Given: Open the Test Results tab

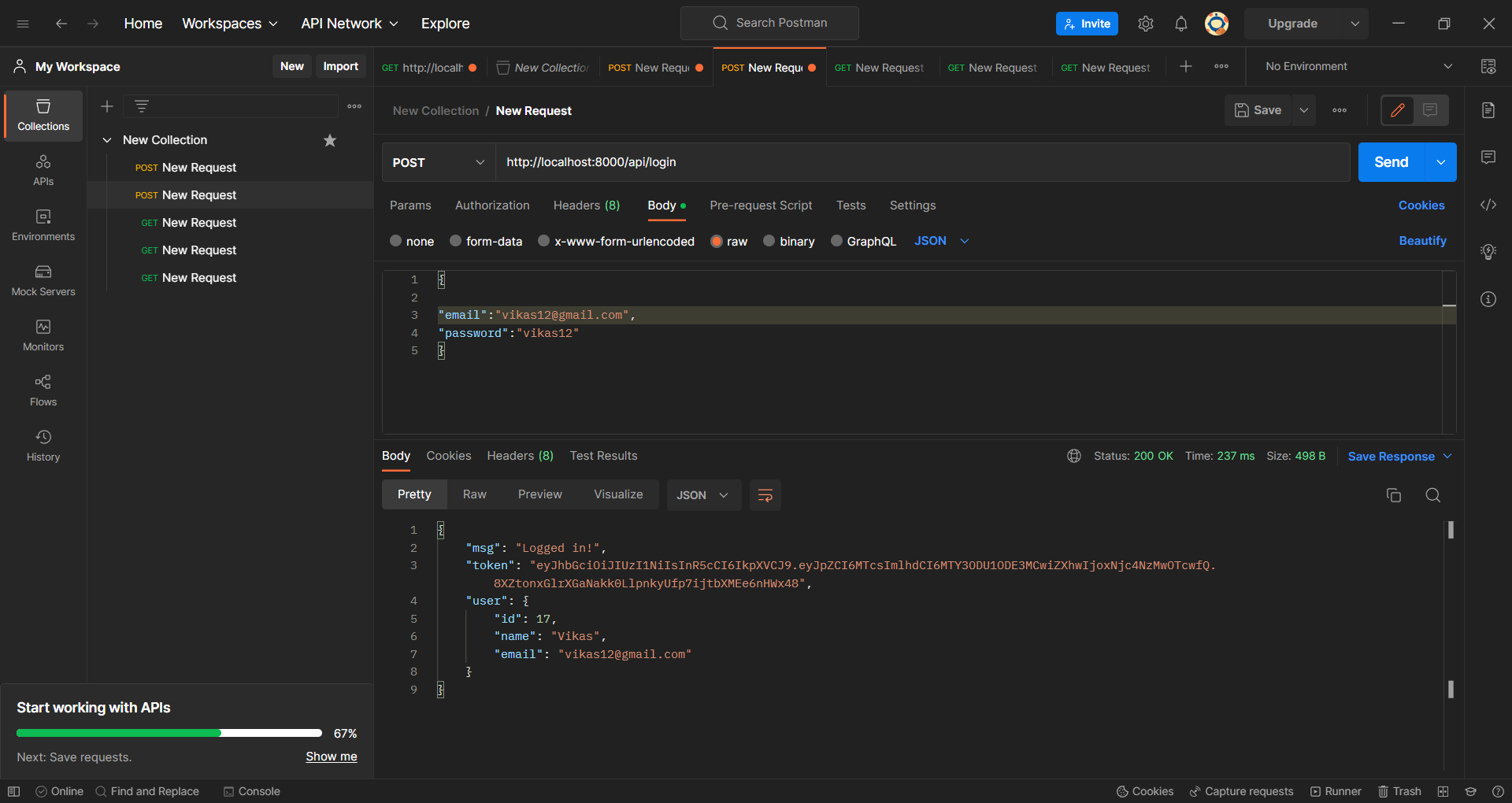Looking at the screenshot, I should [x=603, y=455].
